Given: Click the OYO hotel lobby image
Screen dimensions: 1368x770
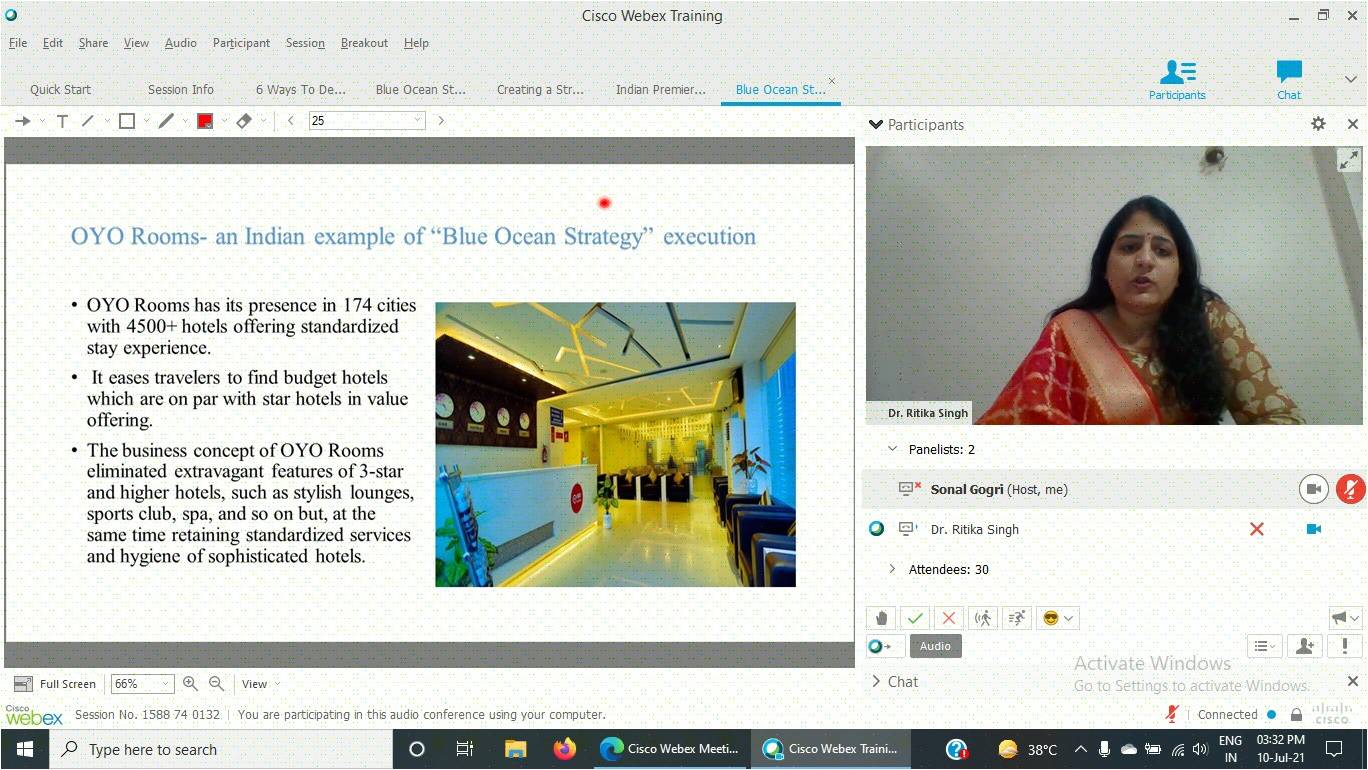Looking at the screenshot, I should [615, 444].
